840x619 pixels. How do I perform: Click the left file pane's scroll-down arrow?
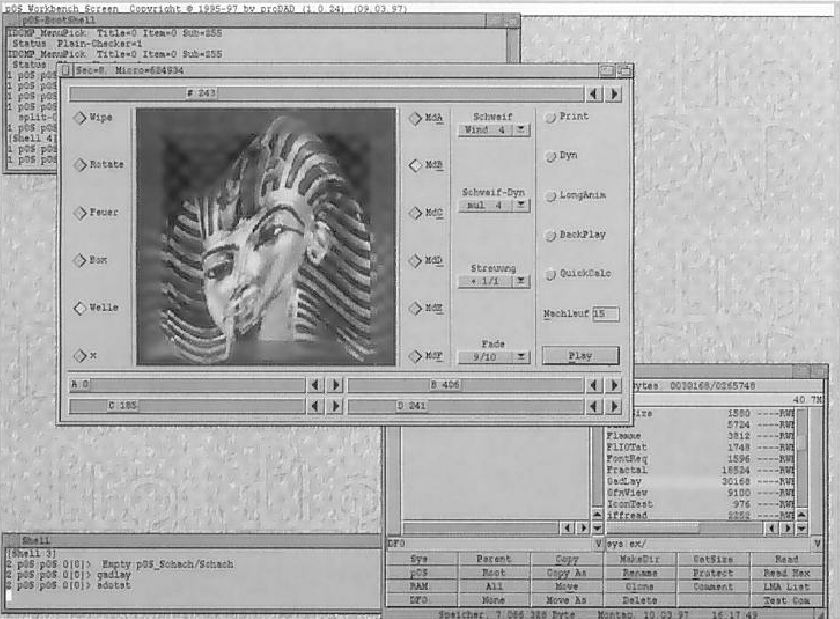tap(597, 528)
